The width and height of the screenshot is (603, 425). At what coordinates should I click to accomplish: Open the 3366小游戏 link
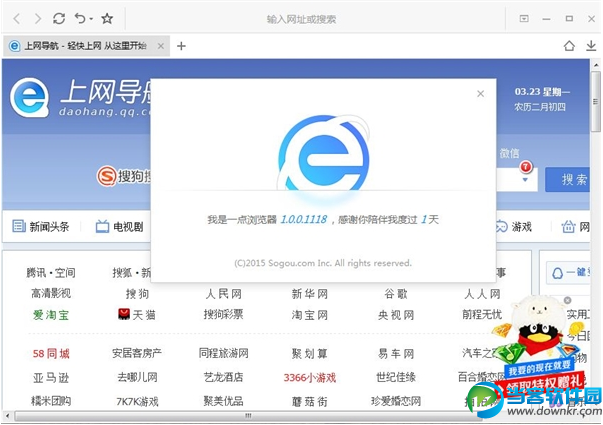(310, 378)
